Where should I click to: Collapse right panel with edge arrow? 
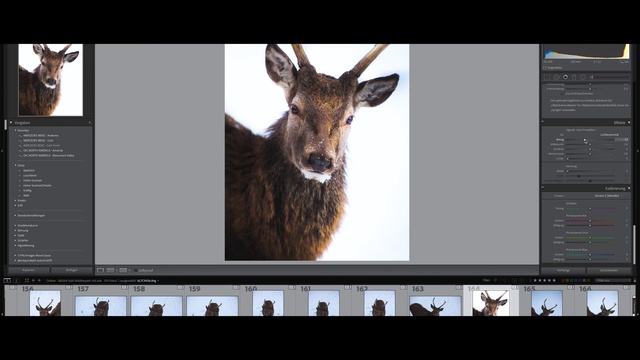pos(638,151)
